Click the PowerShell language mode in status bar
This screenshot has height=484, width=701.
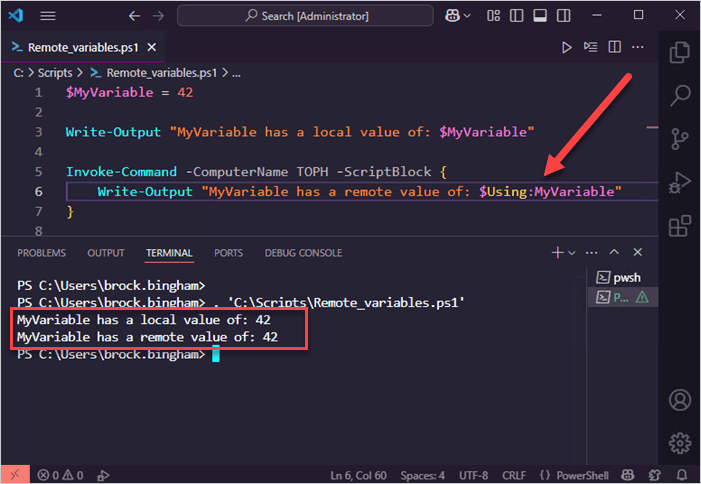582,475
